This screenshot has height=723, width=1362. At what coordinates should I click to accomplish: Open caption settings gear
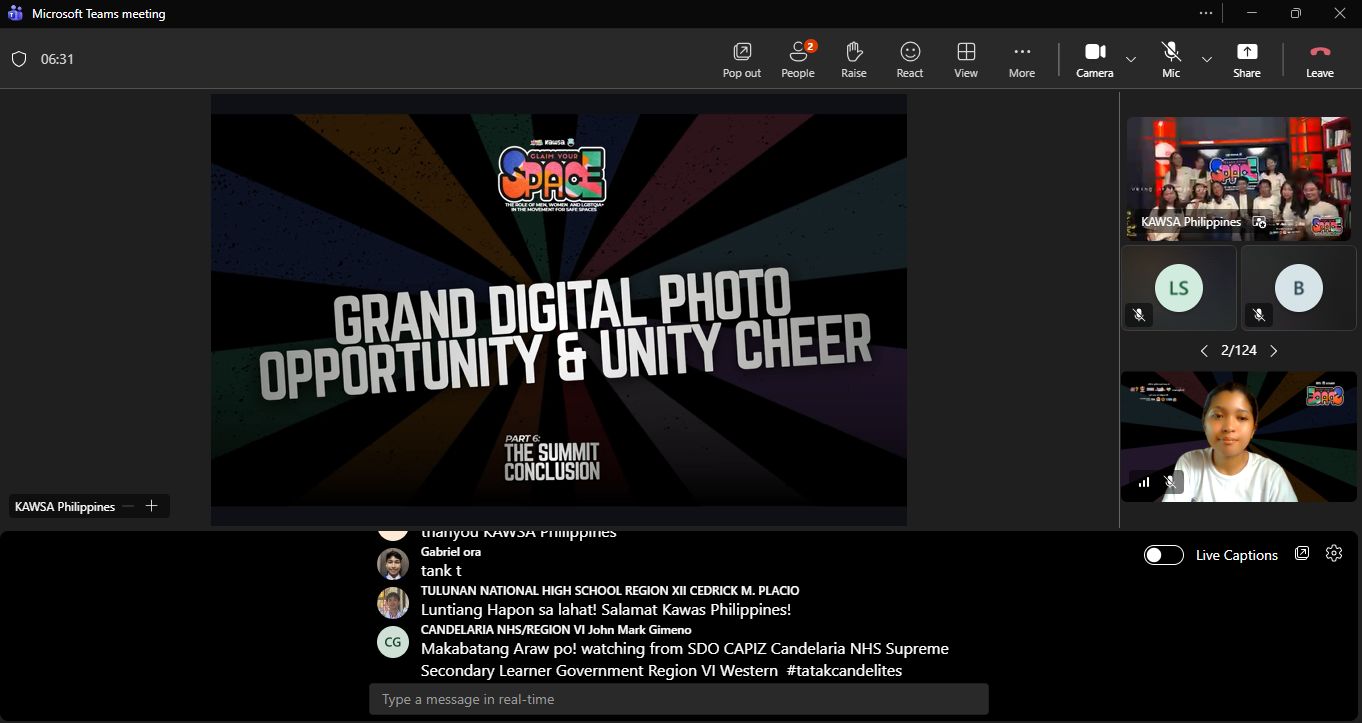pos(1334,553)
